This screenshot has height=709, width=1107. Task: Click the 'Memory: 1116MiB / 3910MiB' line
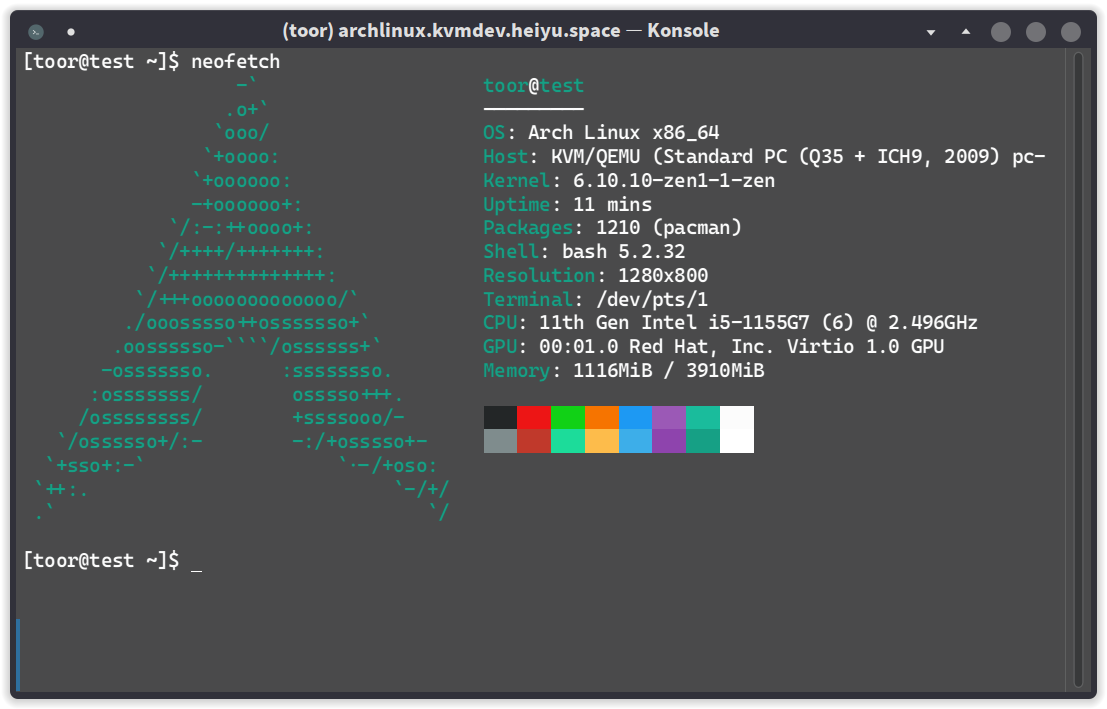point(624,371)
